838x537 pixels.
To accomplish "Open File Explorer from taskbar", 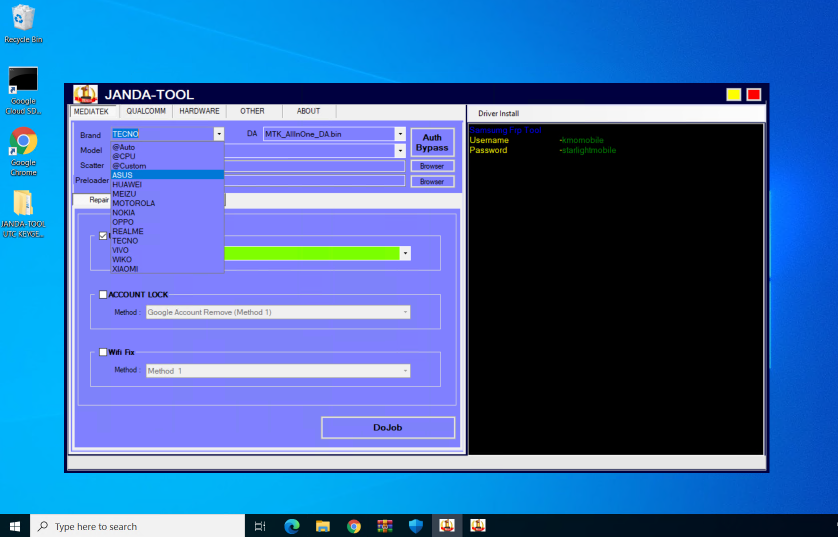I will [323, 526].
